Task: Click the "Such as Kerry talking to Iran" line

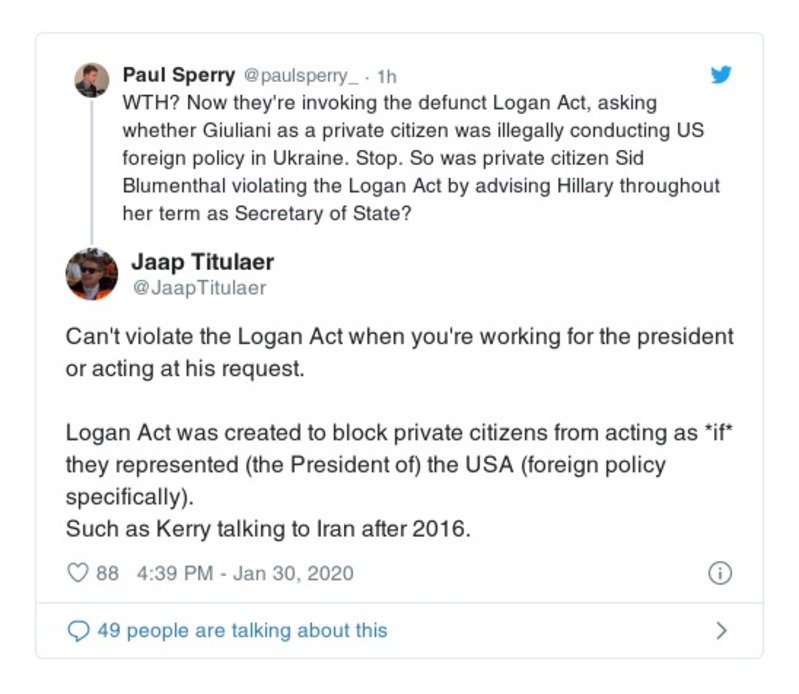Action: point(267,528)
